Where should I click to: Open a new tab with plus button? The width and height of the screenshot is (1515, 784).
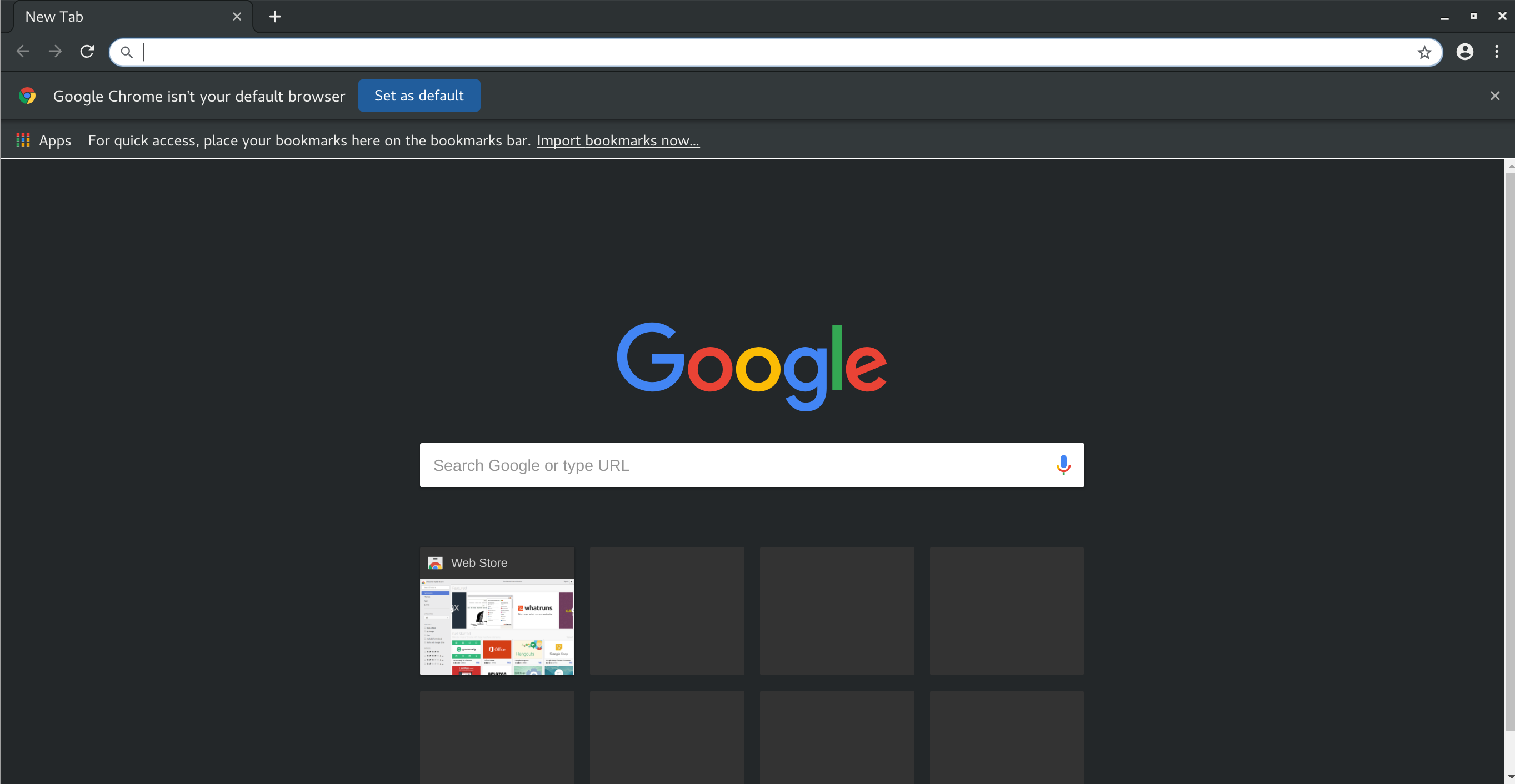pyautogui.click(x=274, y=17)
